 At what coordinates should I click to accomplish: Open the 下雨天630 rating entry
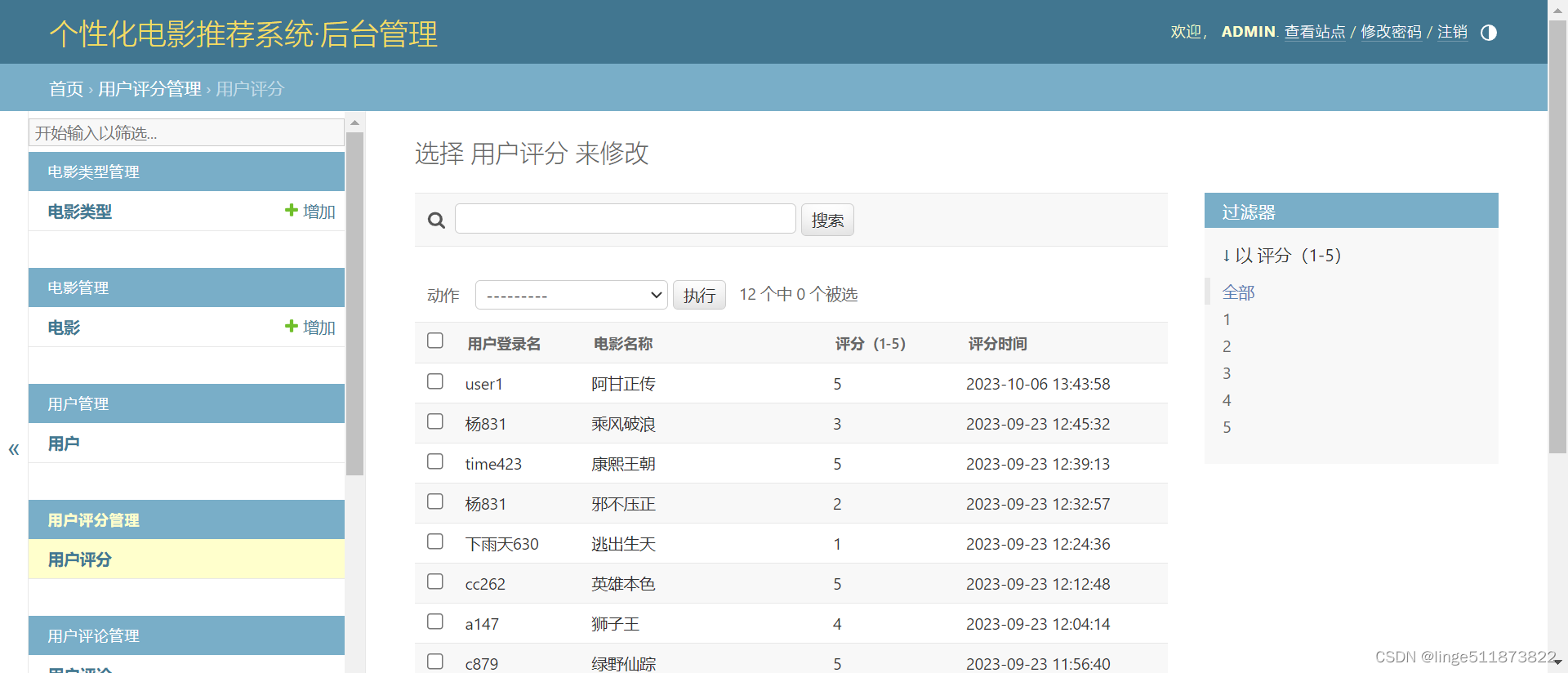502,544
